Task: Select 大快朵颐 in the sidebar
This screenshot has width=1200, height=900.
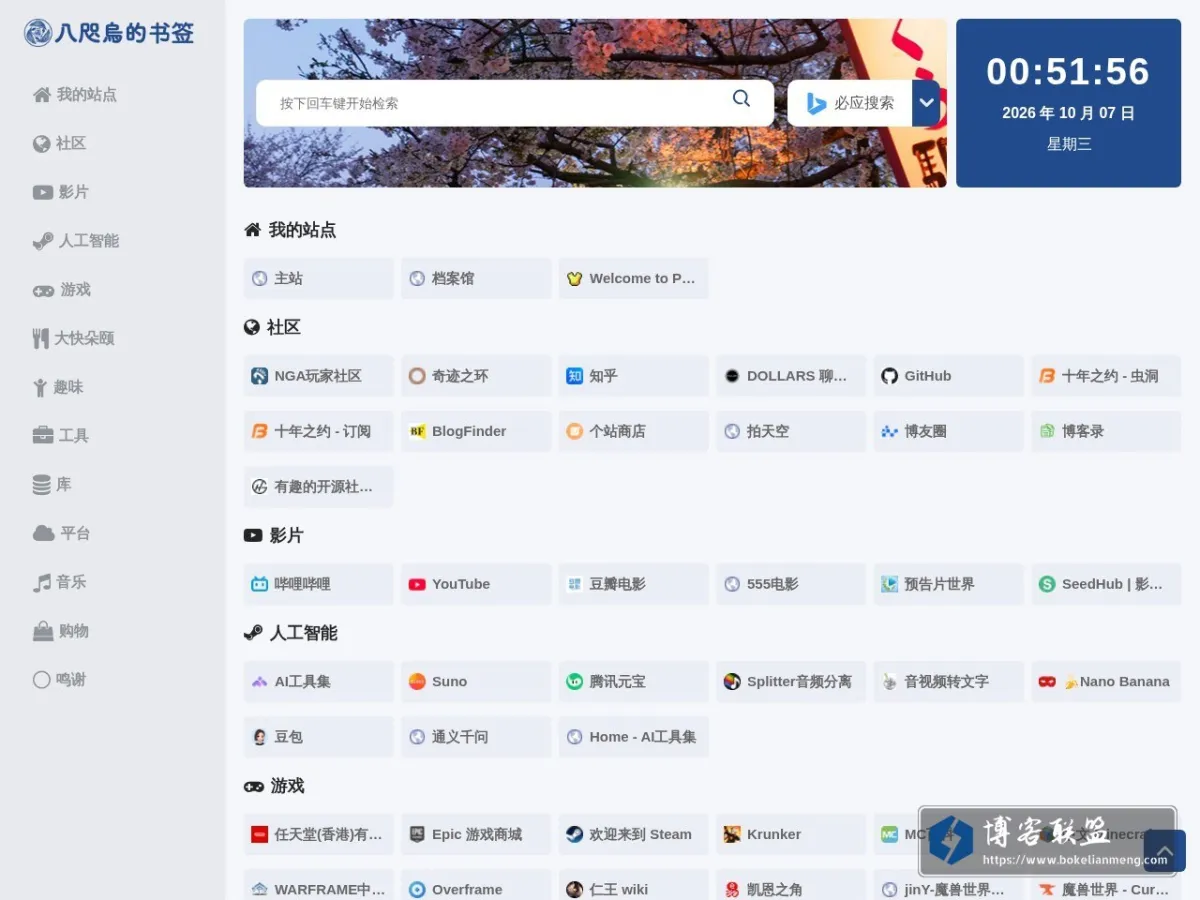Action: click(x=73, y=338)
